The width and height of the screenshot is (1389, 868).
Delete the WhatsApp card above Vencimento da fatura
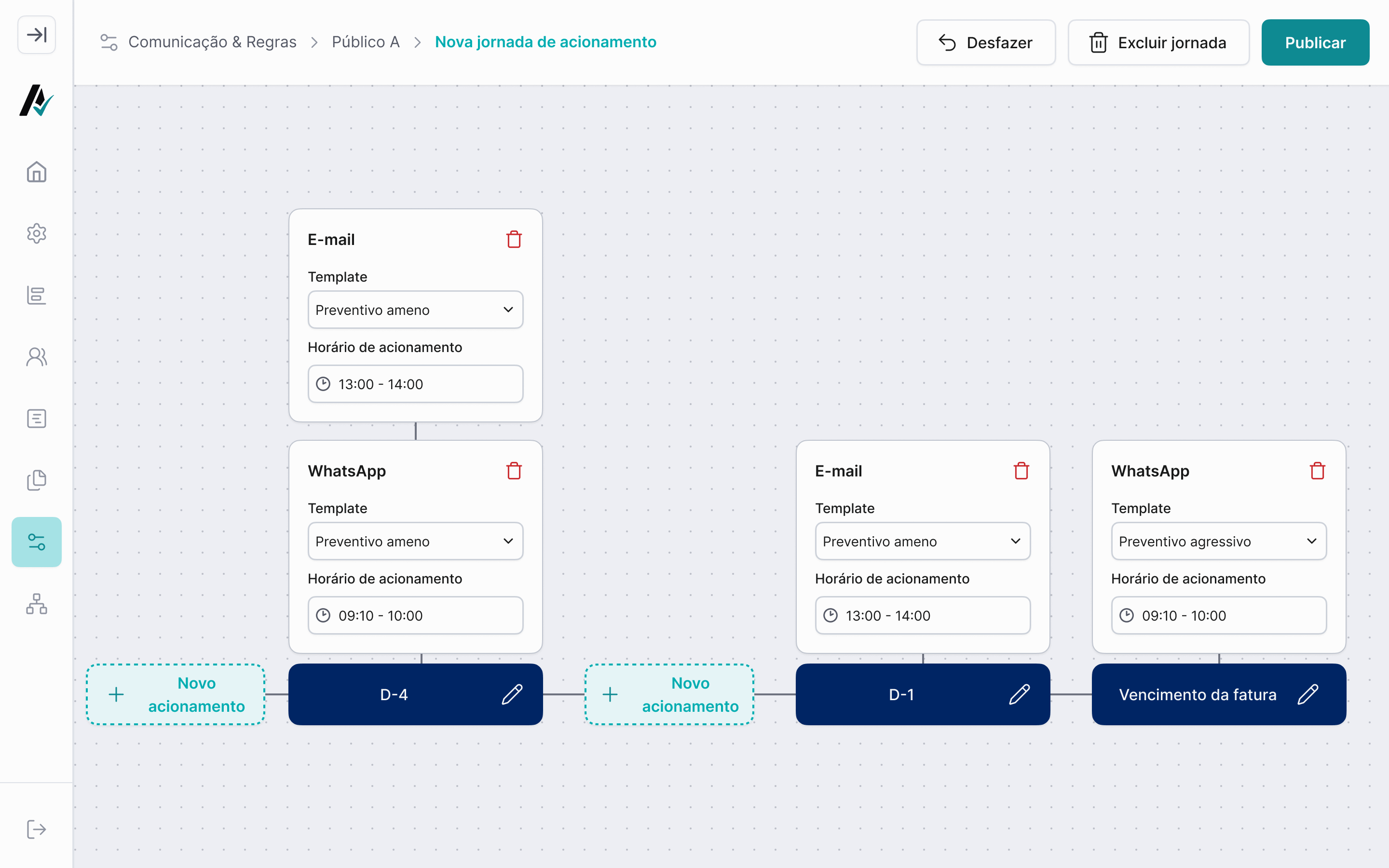[1318, 471]
